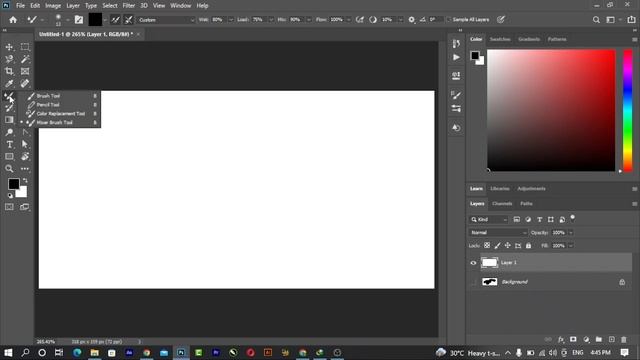Viewport: 640px width, 360px height.
Task: Reset default foreground and background colors
Action: point(10,196)
